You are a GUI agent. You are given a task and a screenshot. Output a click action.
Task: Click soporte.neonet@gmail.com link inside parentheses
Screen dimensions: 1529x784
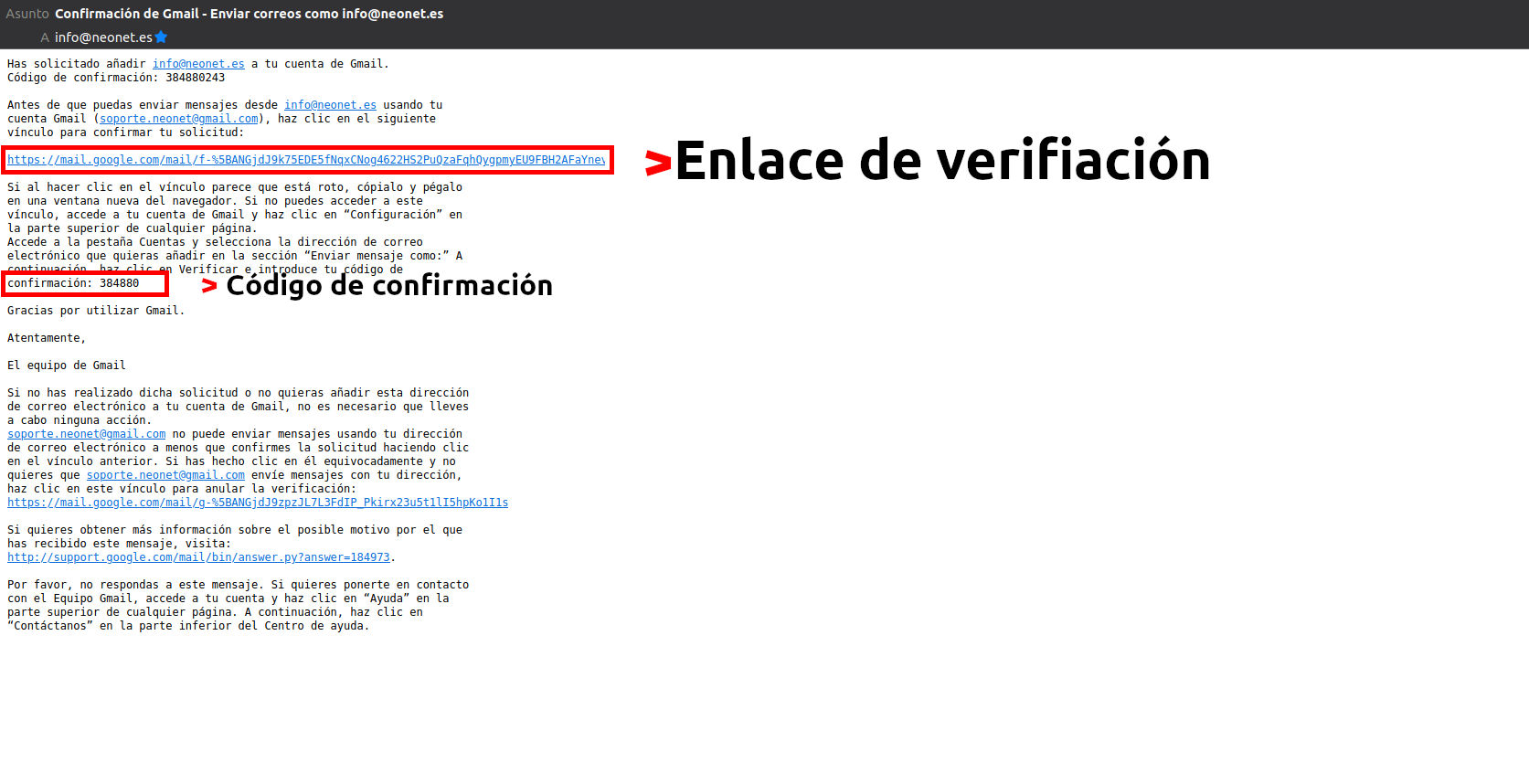178,119
